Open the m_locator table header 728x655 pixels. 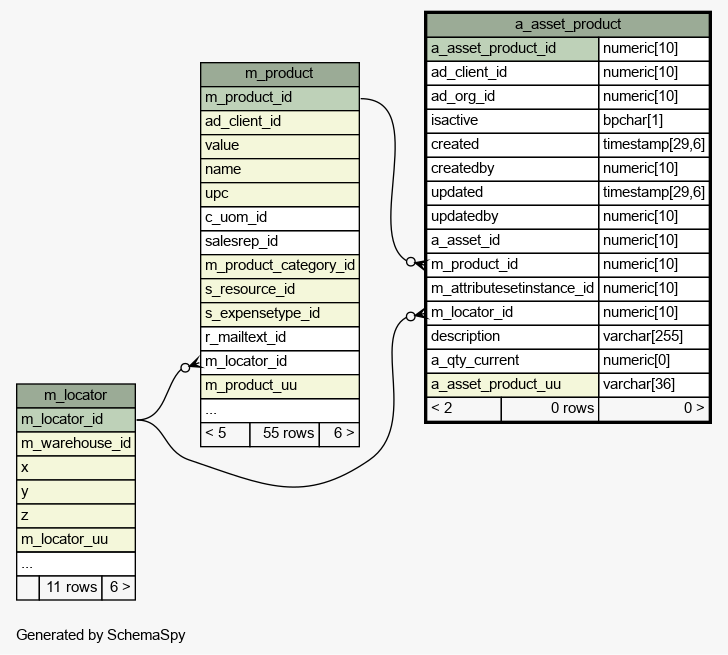pos(76,396)
